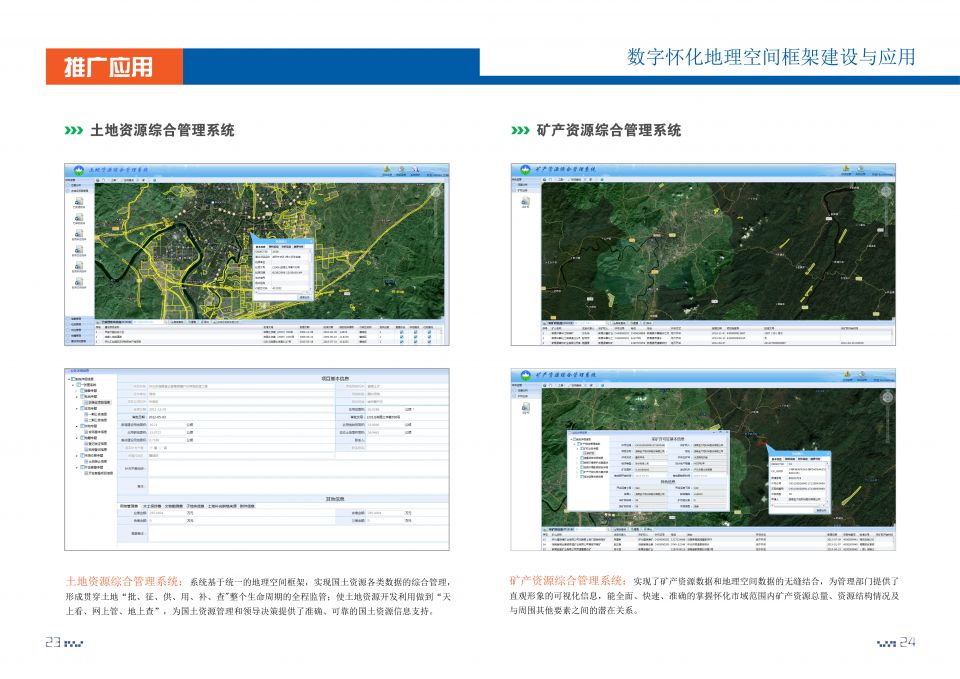960x679 pixels.
Task: Click the land system header logo icon
Action: (77, 168)
